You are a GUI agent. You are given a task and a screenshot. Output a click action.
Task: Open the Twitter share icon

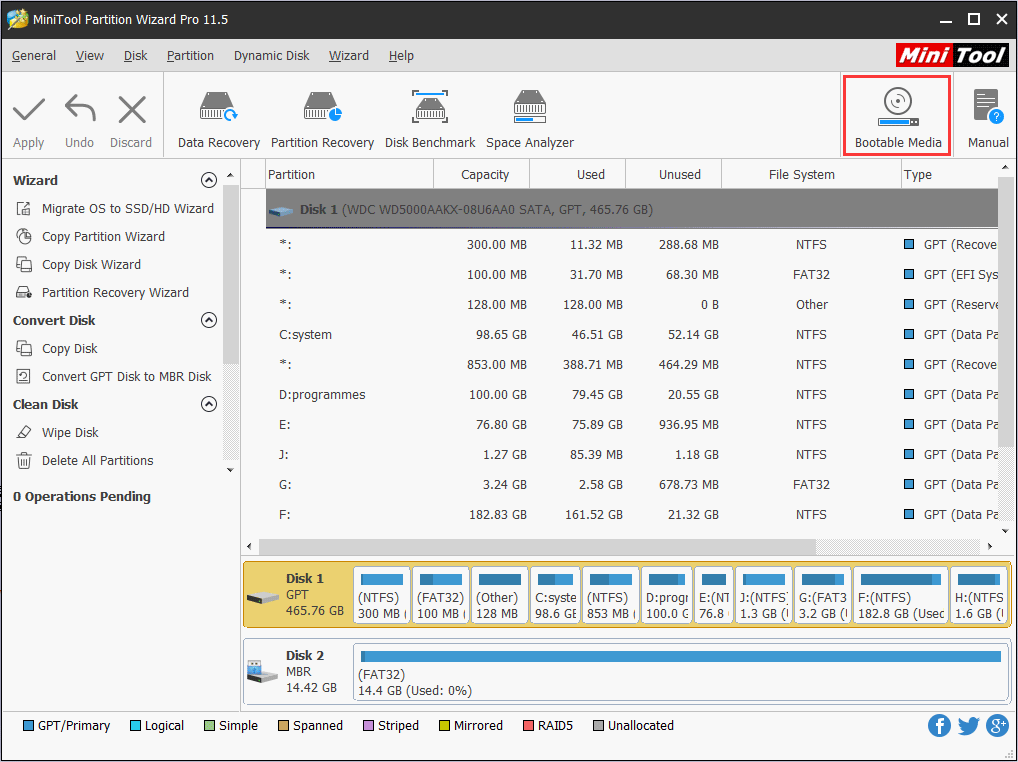tap(968, 726)
